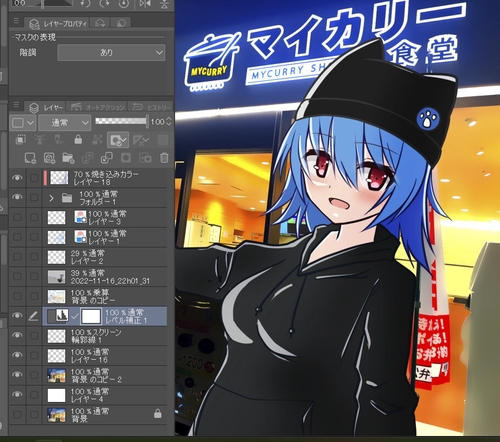Click the lock icon on 背景 layer
The image size is (500, 442).
point(158,414)
